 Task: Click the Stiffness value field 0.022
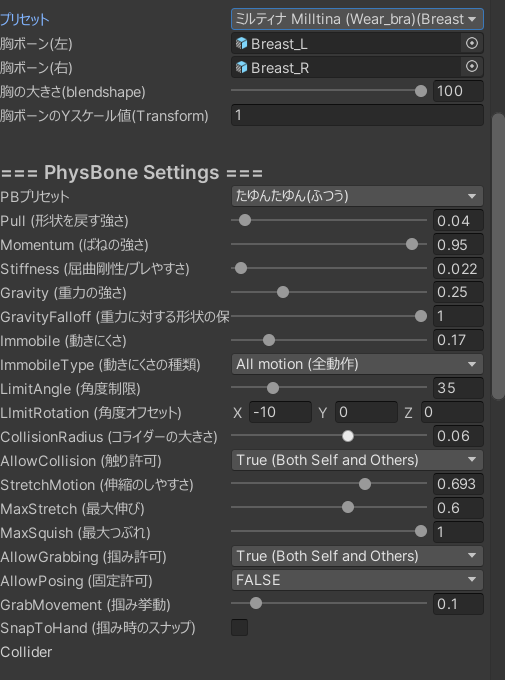[458, 268]
